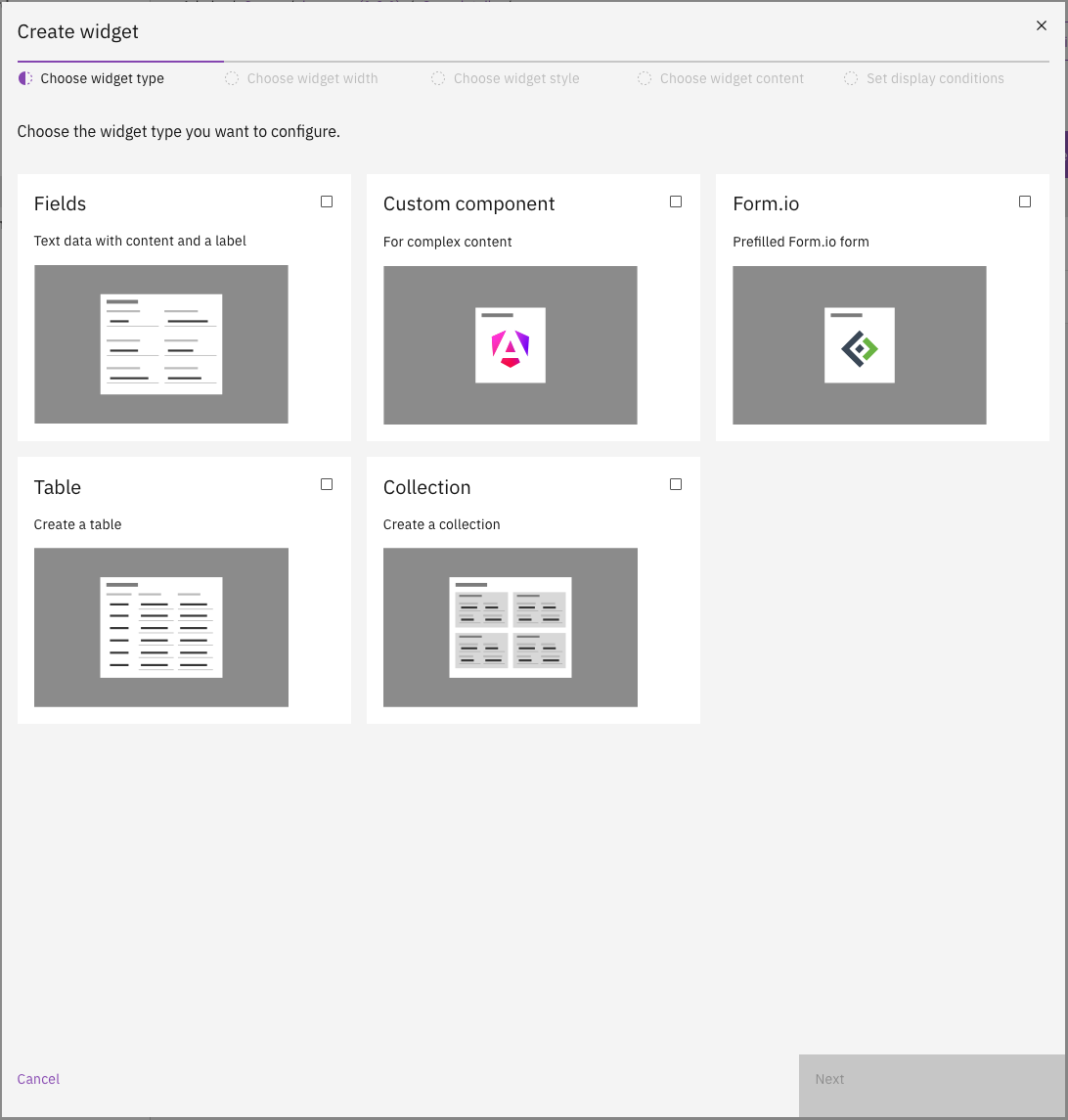The height and width of the screenshot is (1120, 1068).
Task: Switch to the Choose widget width step
Action: [x=312, y=78]
